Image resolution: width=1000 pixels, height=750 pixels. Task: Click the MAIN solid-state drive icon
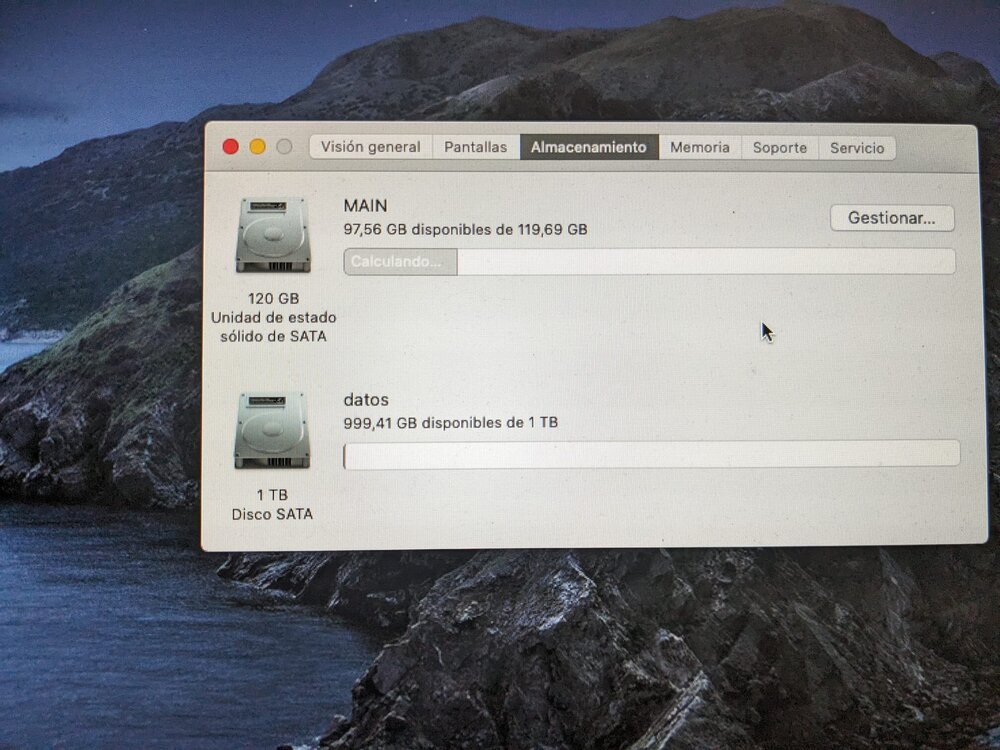(273, 235)
